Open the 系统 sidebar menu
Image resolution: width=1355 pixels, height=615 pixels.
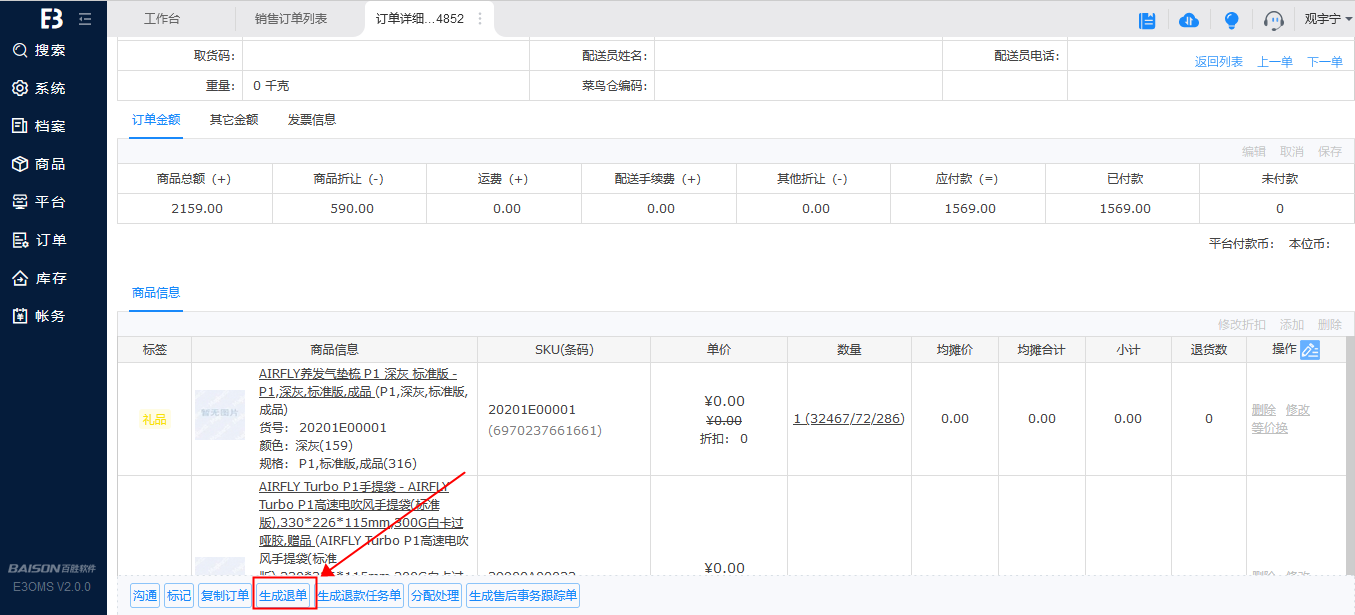[x=39, y=88]
